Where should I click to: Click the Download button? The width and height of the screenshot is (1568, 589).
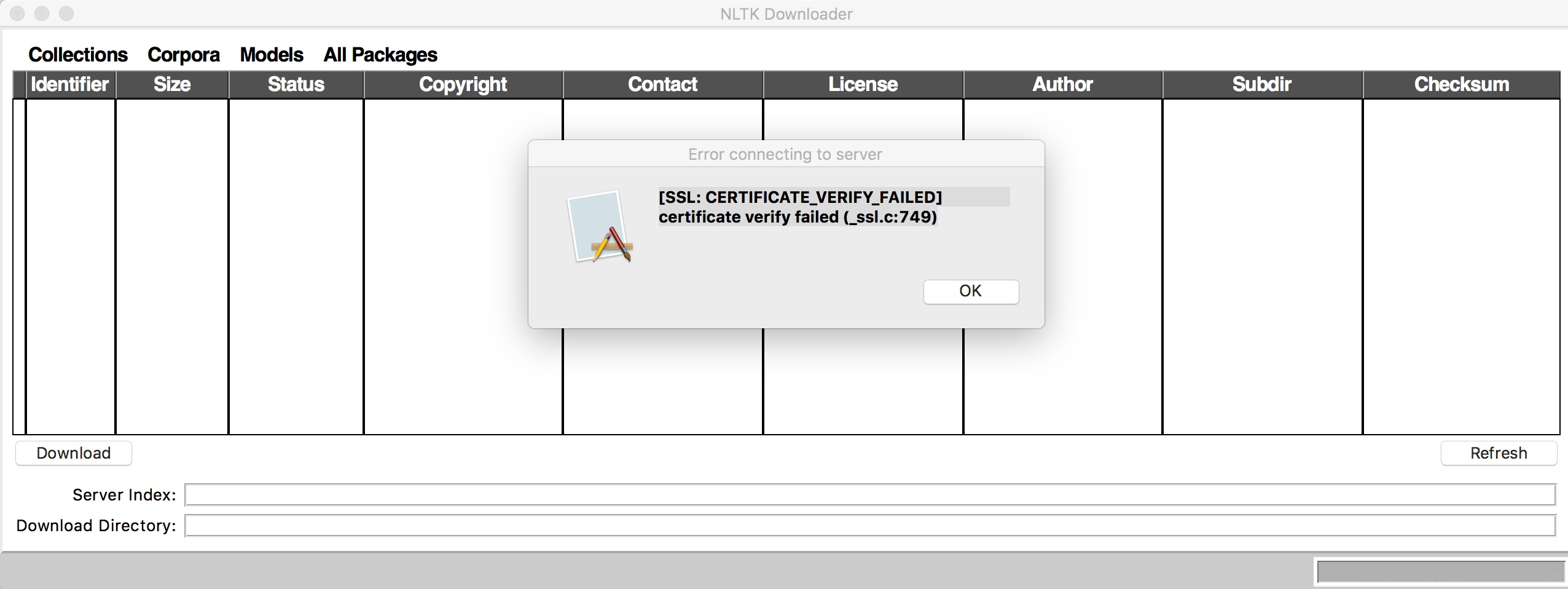tap(74, 453)
